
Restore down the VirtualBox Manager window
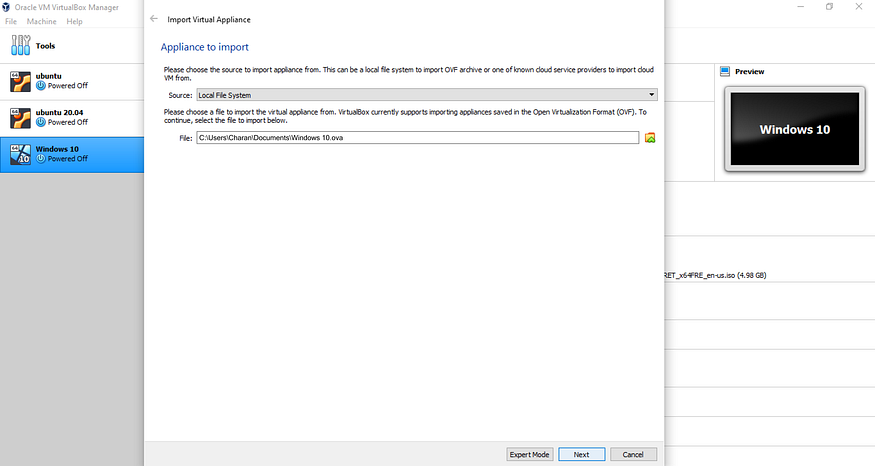830,7
